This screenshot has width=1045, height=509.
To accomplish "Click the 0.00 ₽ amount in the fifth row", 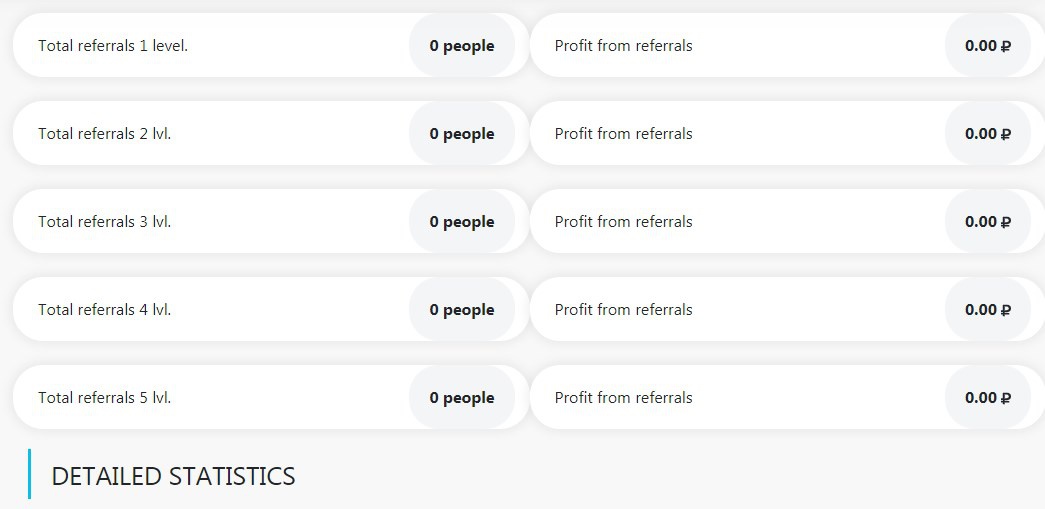I will pos(987,398).
